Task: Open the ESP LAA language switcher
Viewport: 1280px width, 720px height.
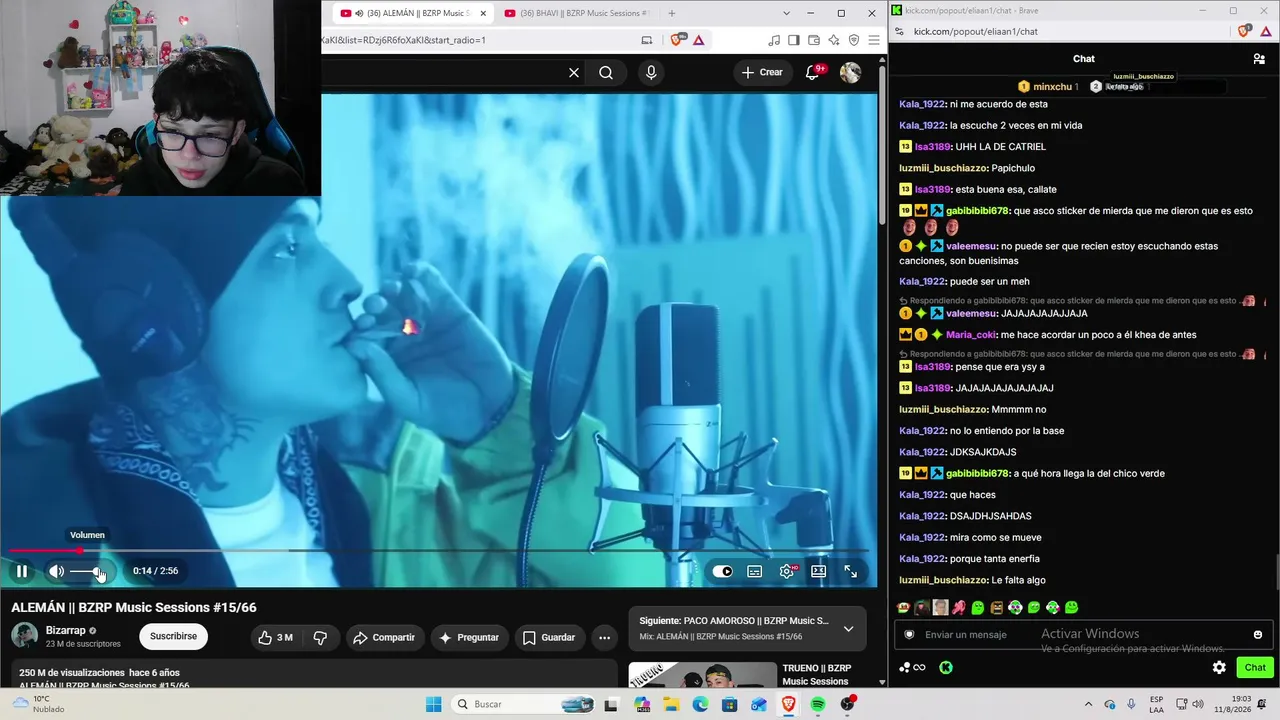Action: [x=1157, y=704]
